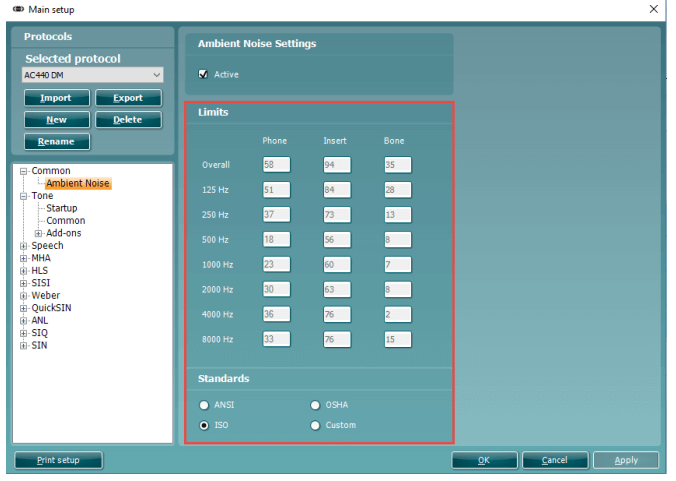The width and height of the screenshot is (676, 481).
Task: Select the ISO standard radio button
Action: pos(204,425)
